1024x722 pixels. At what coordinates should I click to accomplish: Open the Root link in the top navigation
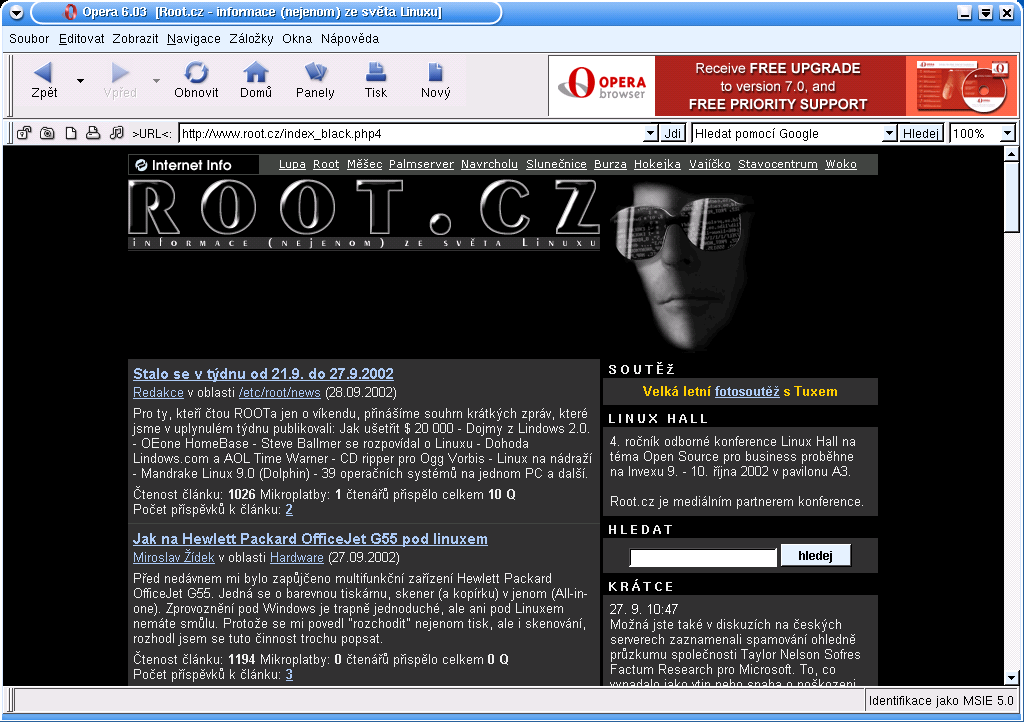click(326, 165)
